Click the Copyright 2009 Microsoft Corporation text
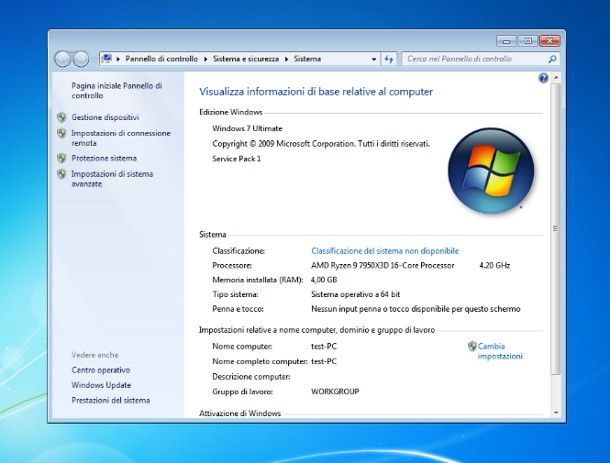 click(x=321, y=144)
